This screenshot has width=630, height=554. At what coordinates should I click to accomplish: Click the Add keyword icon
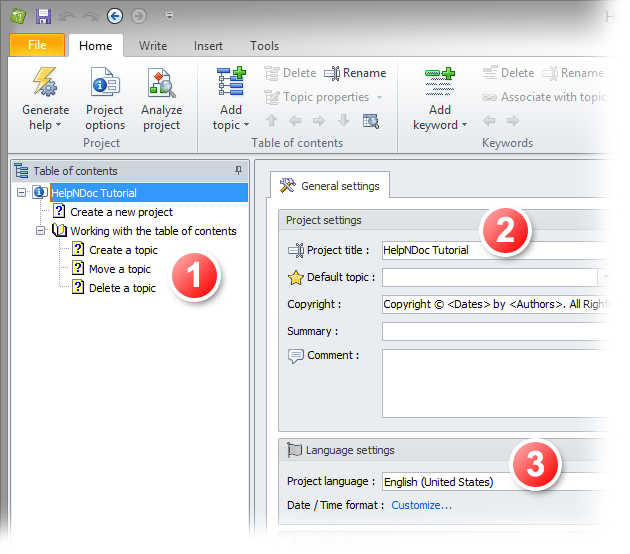pos(440,82)
